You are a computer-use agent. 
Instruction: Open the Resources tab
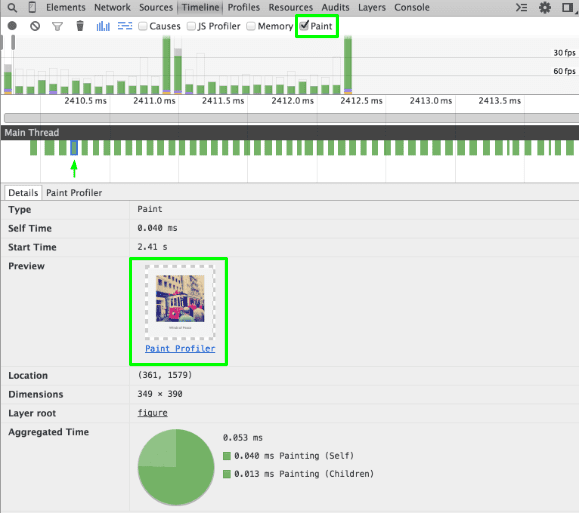[x=291, y=7]
